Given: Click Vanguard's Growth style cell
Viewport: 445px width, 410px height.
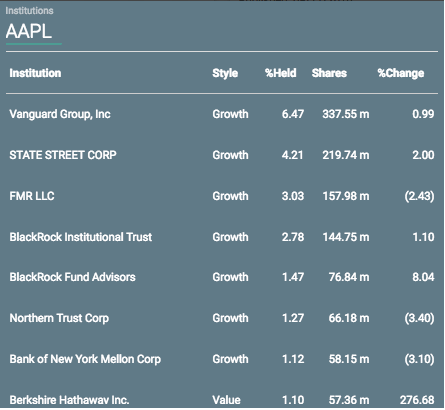Looking at the screenshot, I should (x=230, y=114).
